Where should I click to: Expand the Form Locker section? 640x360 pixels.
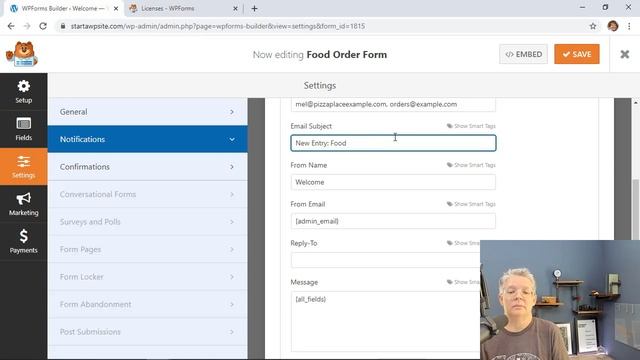[147, 277]
